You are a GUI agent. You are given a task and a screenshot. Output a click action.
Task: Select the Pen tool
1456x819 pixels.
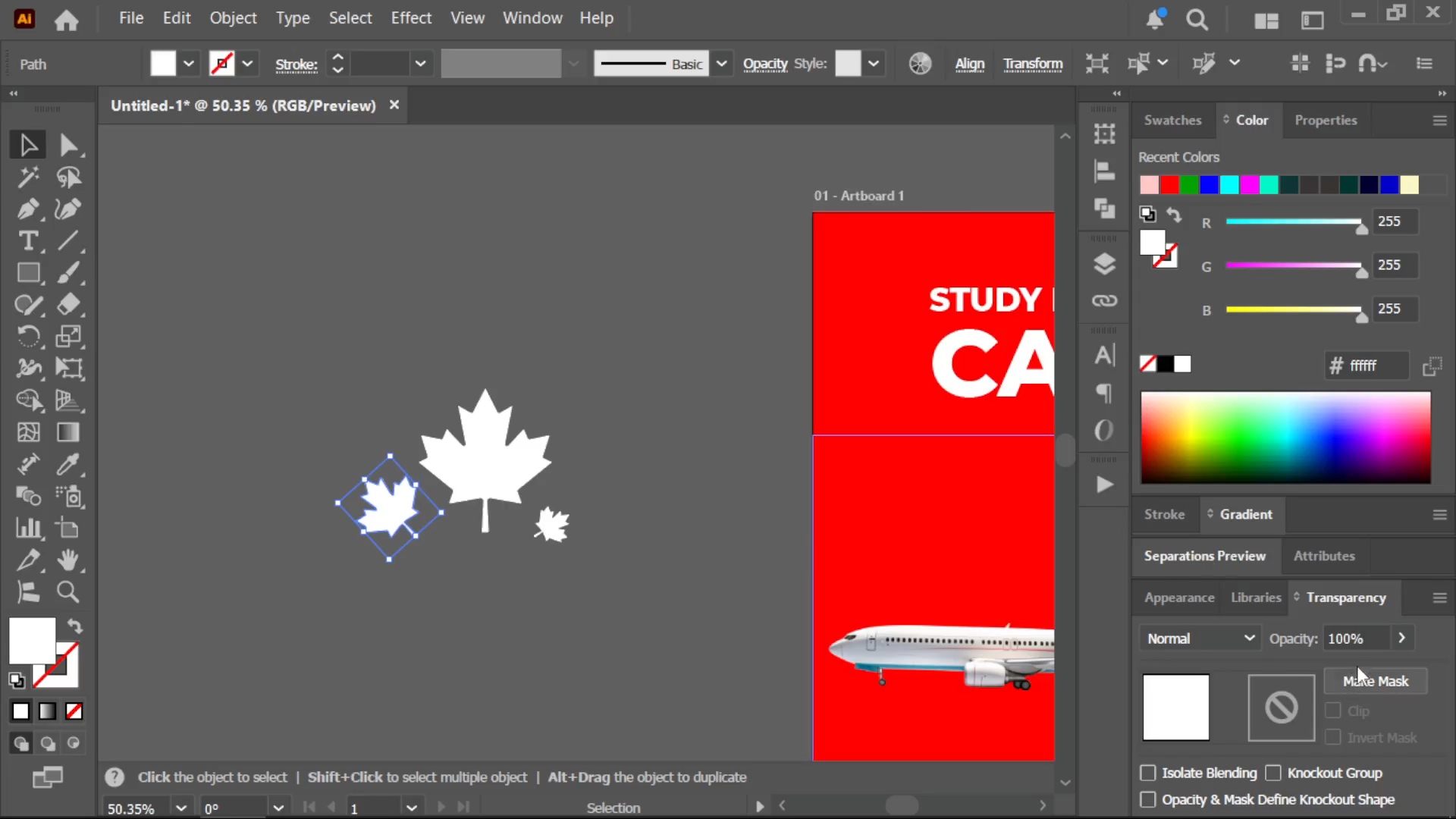28,209
